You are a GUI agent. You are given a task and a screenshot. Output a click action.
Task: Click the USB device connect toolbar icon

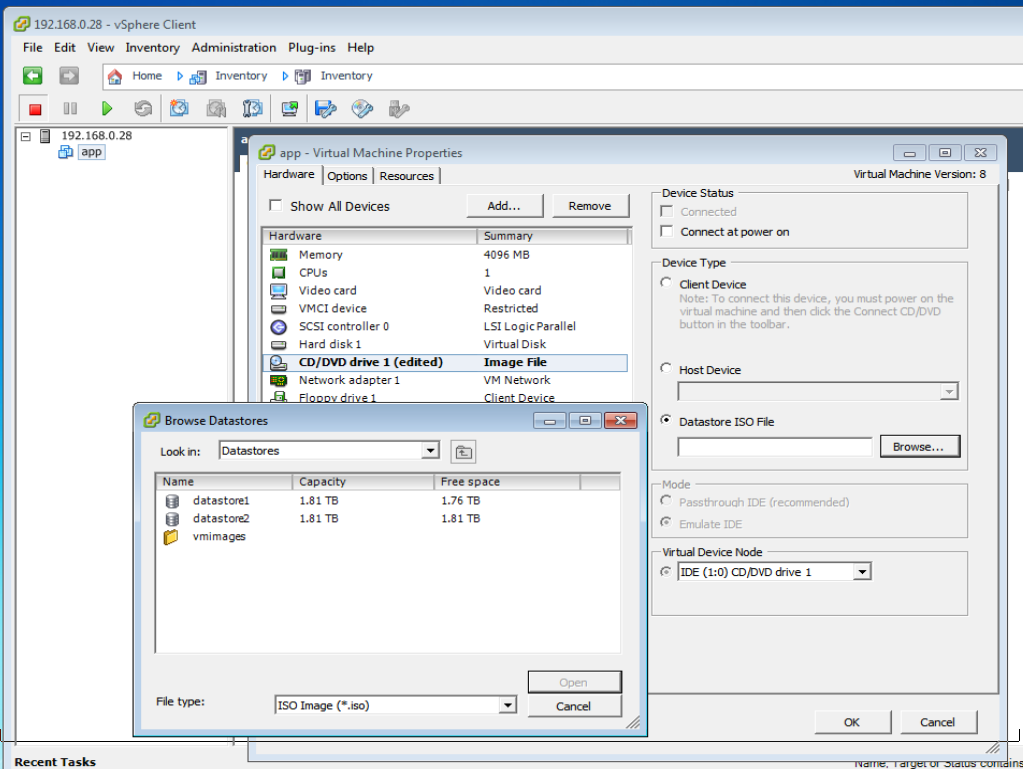pyautogui.click(x=399, y=108)
